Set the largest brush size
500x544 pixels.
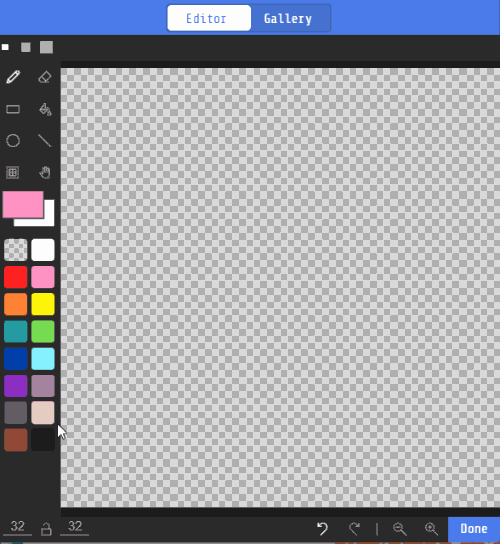point(46,47)
